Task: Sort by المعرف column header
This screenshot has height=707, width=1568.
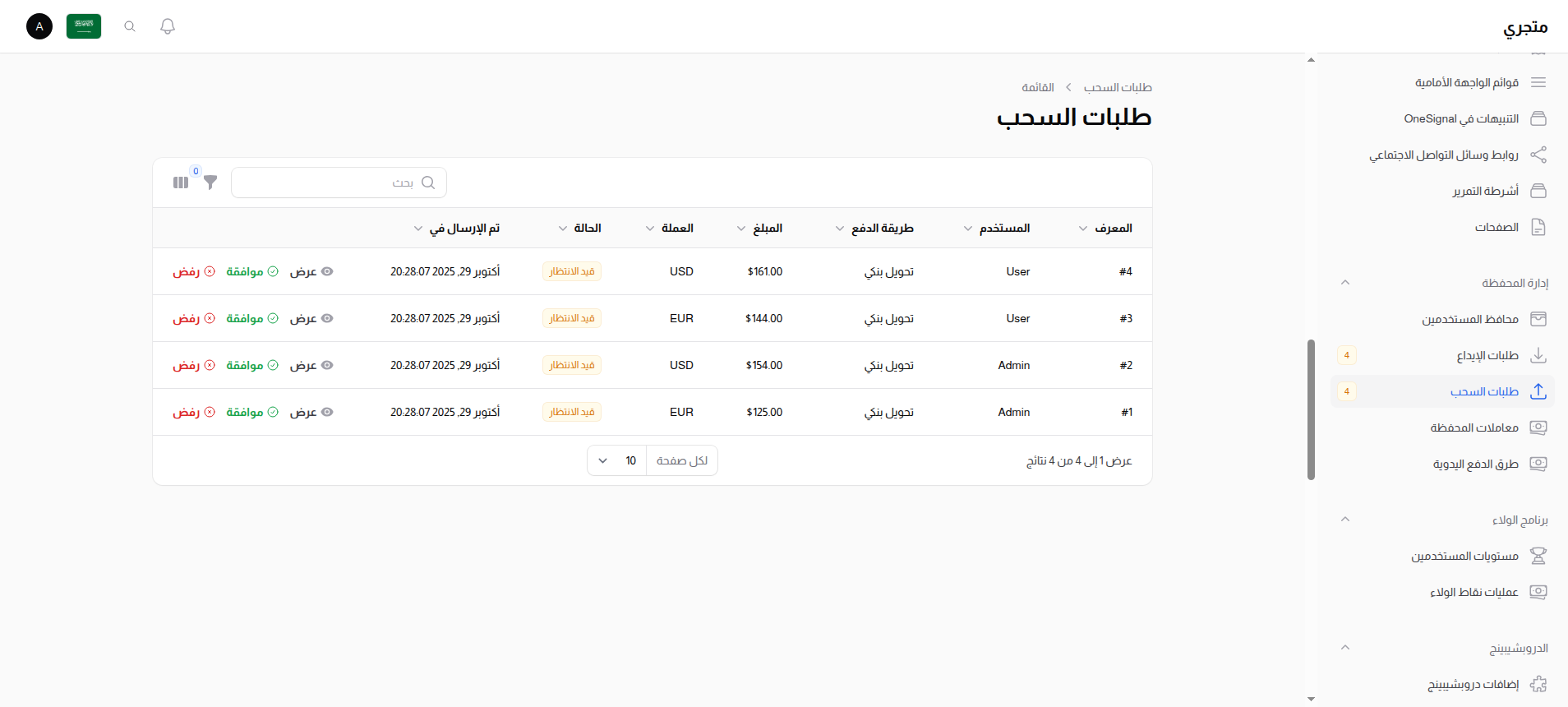Action: 1105,228
